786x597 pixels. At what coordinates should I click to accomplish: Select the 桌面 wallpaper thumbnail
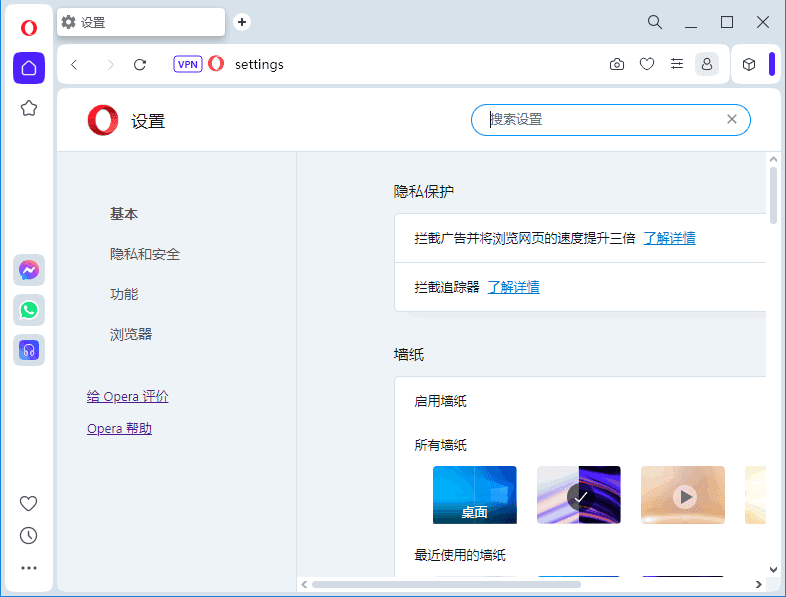coord(474,495)
